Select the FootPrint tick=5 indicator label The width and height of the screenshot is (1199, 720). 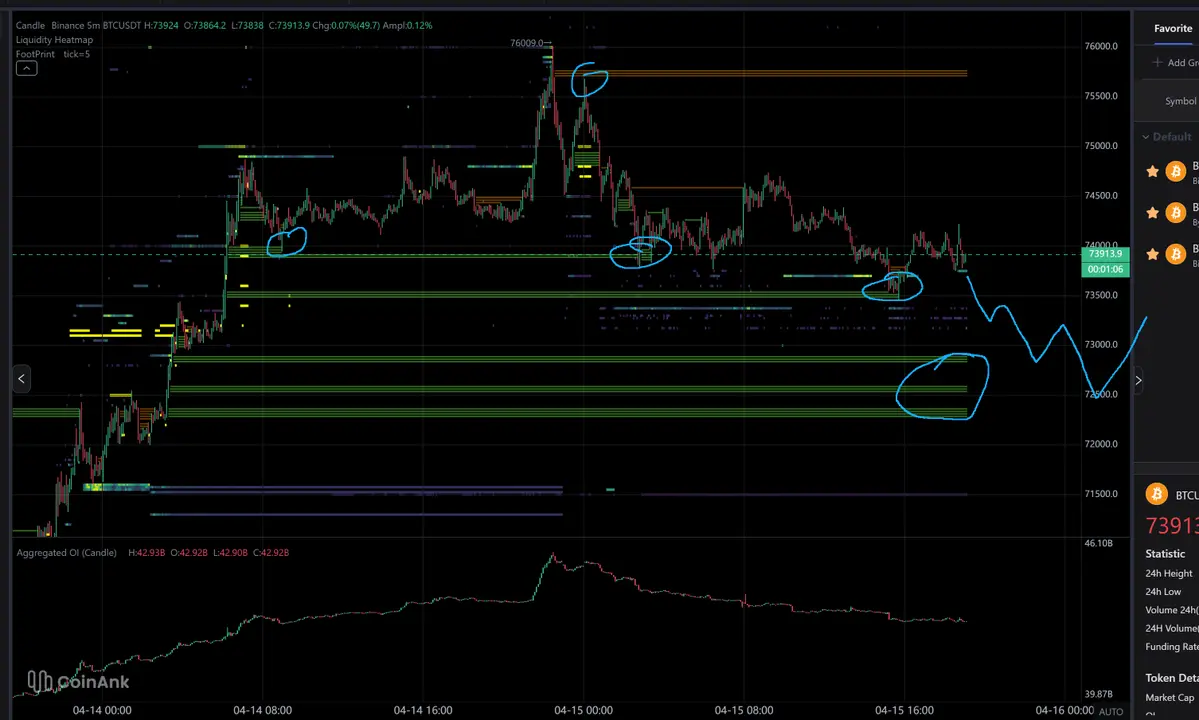click(53, 54)
